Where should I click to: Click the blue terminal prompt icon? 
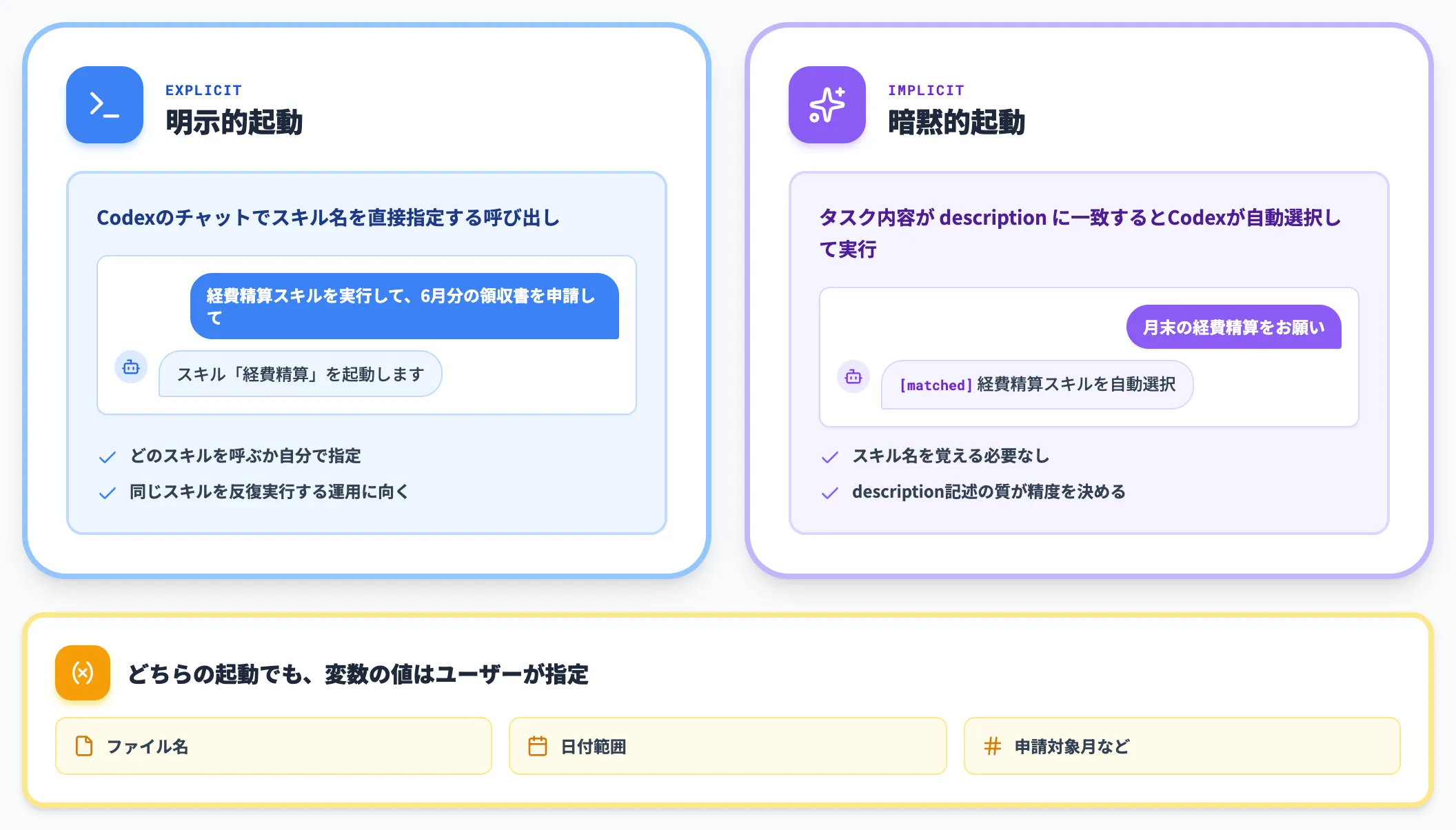(105, 105)
